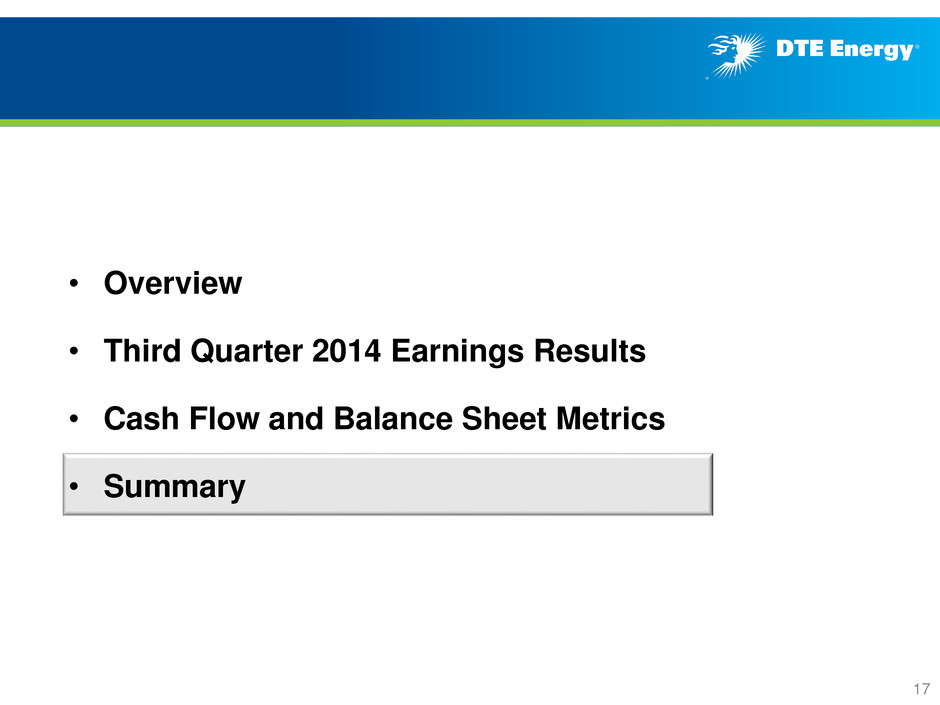This screenshot has height=705, width=940.
Task: Click the green stripe under the header
Action: click(x=470, y=123)
